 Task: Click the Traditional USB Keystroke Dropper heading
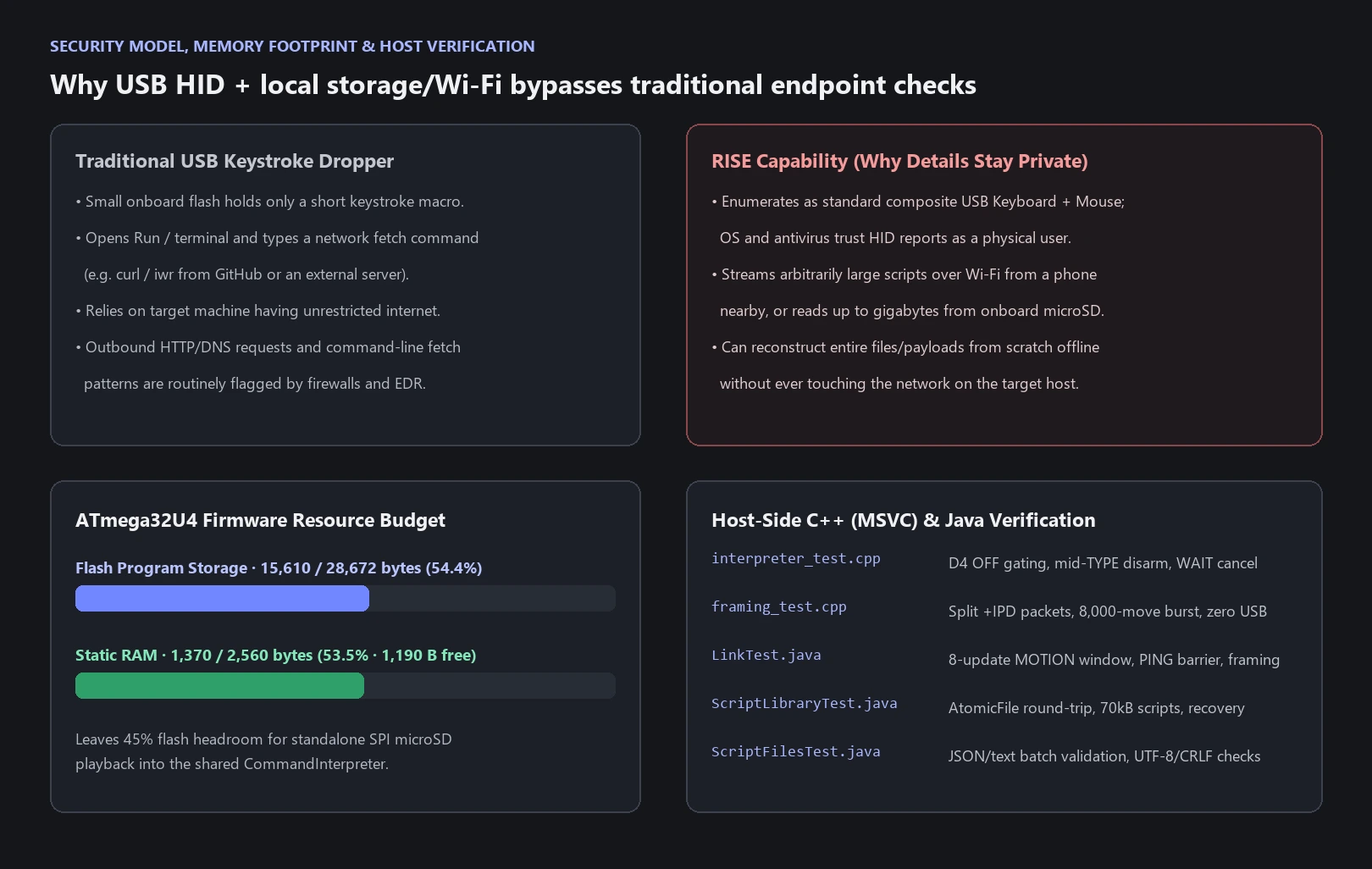(x=235, y=161)
